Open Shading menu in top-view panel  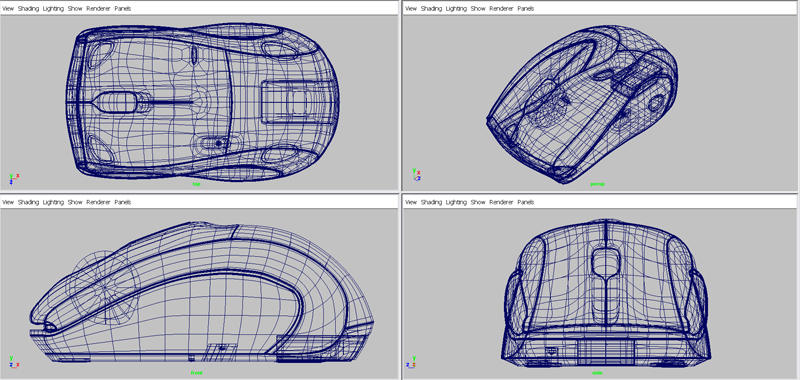[29, 9]
